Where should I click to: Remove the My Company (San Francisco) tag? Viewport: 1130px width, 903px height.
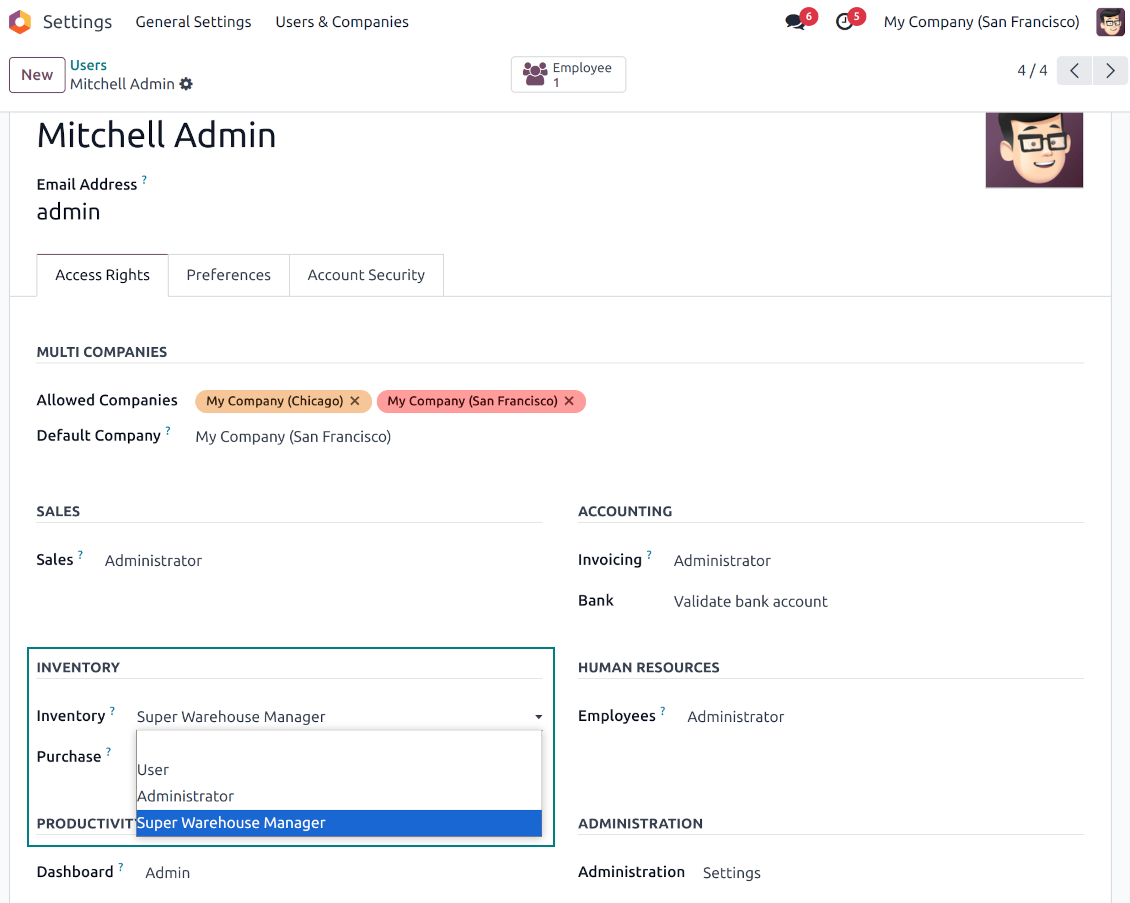(569, 401)
